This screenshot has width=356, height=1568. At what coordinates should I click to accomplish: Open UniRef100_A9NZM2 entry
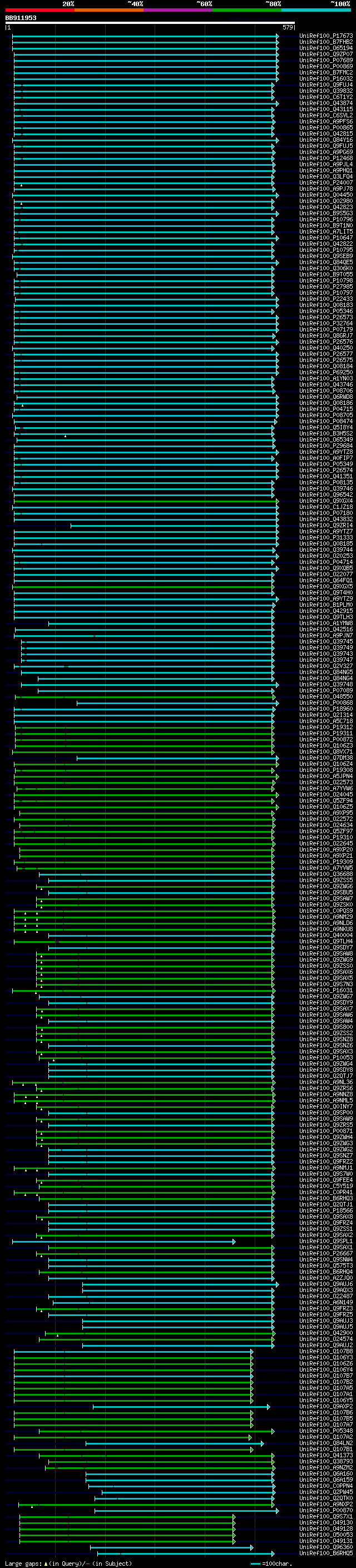325,1467
